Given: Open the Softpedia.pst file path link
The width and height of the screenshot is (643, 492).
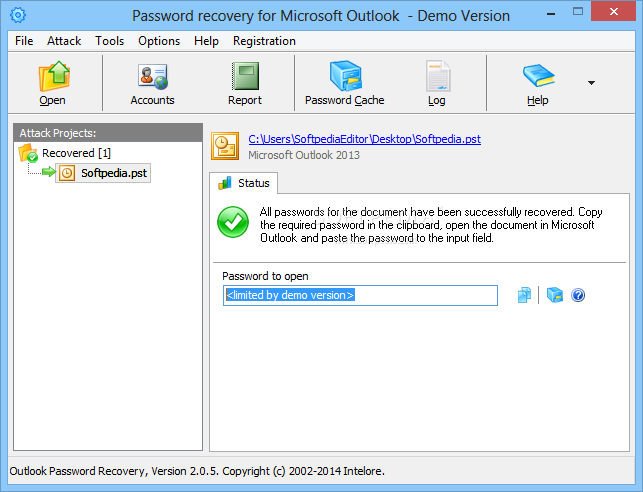Looking at the screenshot, I should pyautogui.click(x=365, y=139).
